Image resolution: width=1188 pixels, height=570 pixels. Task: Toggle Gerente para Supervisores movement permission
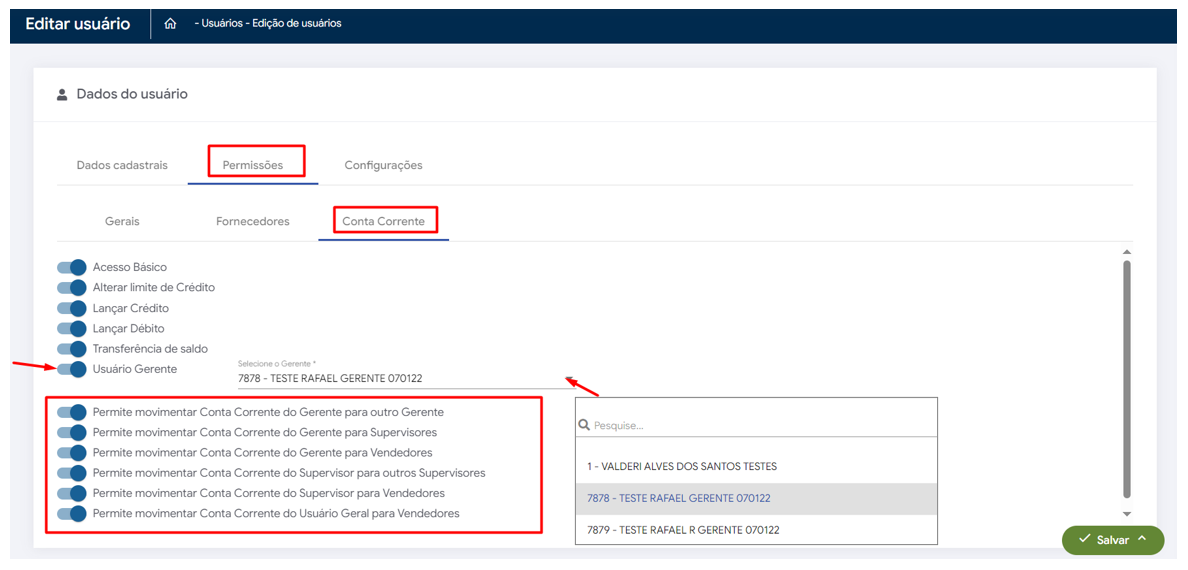pos(72,433)
